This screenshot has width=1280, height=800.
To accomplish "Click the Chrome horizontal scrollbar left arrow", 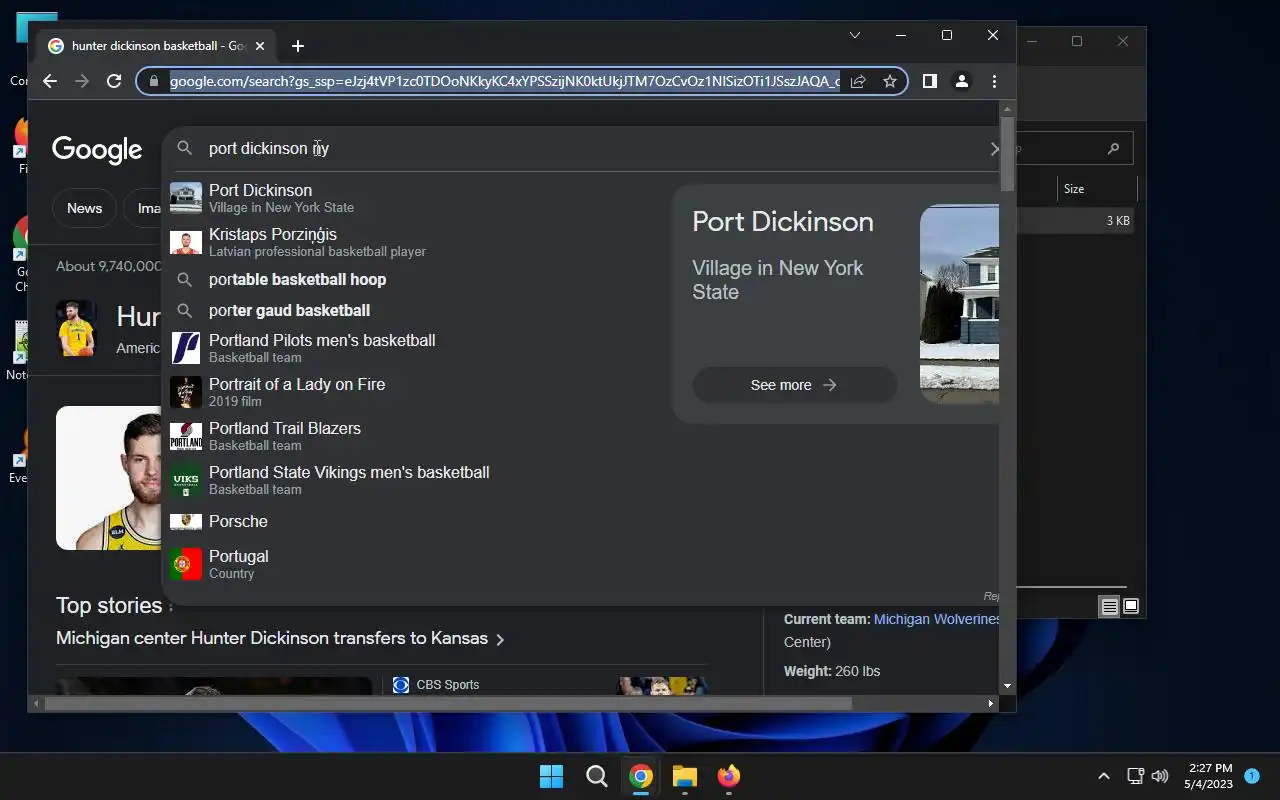I will tap(37, 703).
